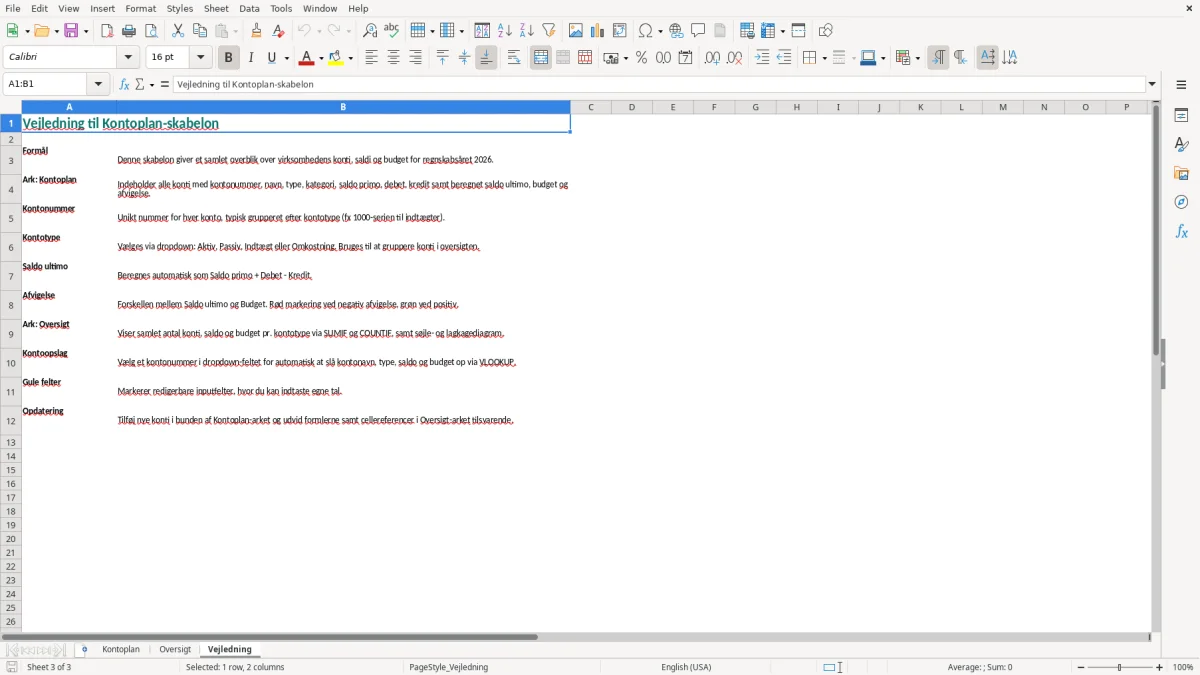Expand the Background Color dropdown arrow

350,58
